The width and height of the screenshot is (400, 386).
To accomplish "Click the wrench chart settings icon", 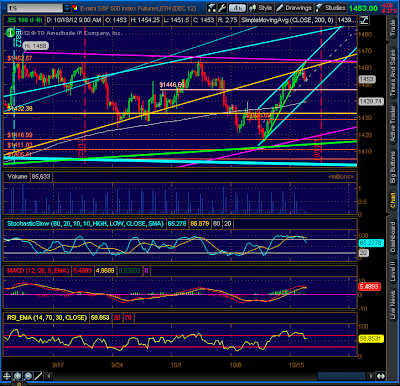I will [x=222, y=8].
